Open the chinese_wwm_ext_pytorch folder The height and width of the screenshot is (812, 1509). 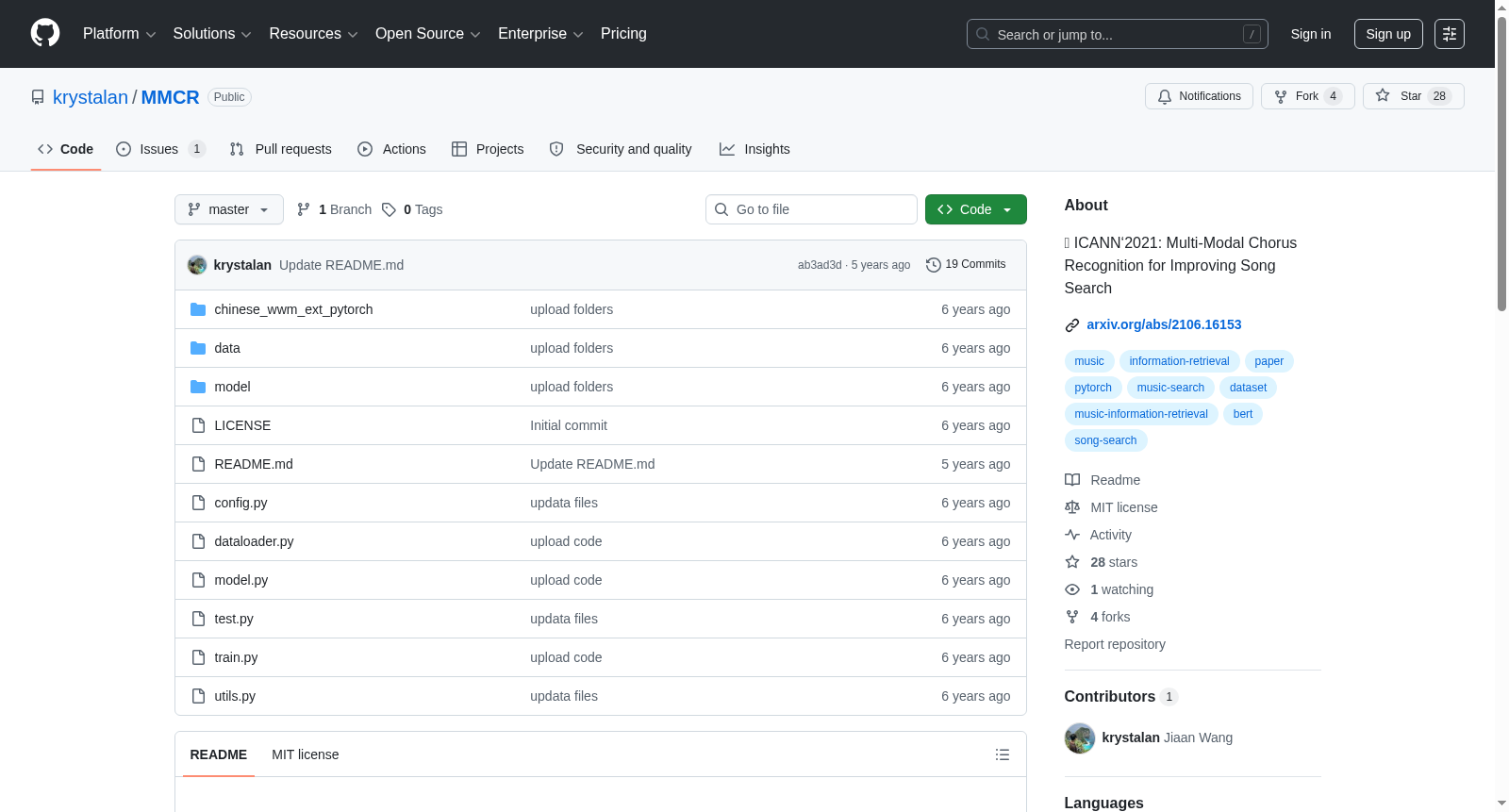[x=293, y=309]
